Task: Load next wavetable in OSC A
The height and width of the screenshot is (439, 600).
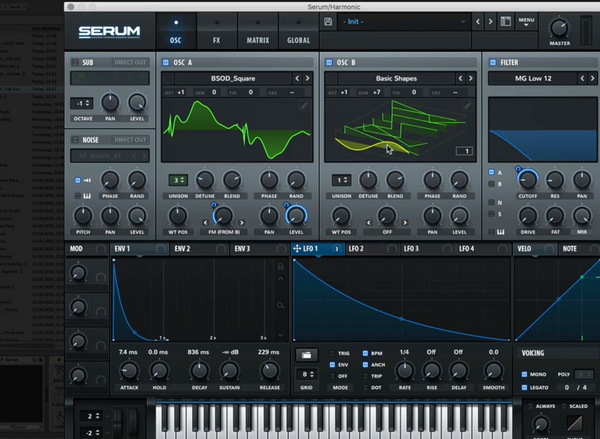Action: tap(307, 78)
